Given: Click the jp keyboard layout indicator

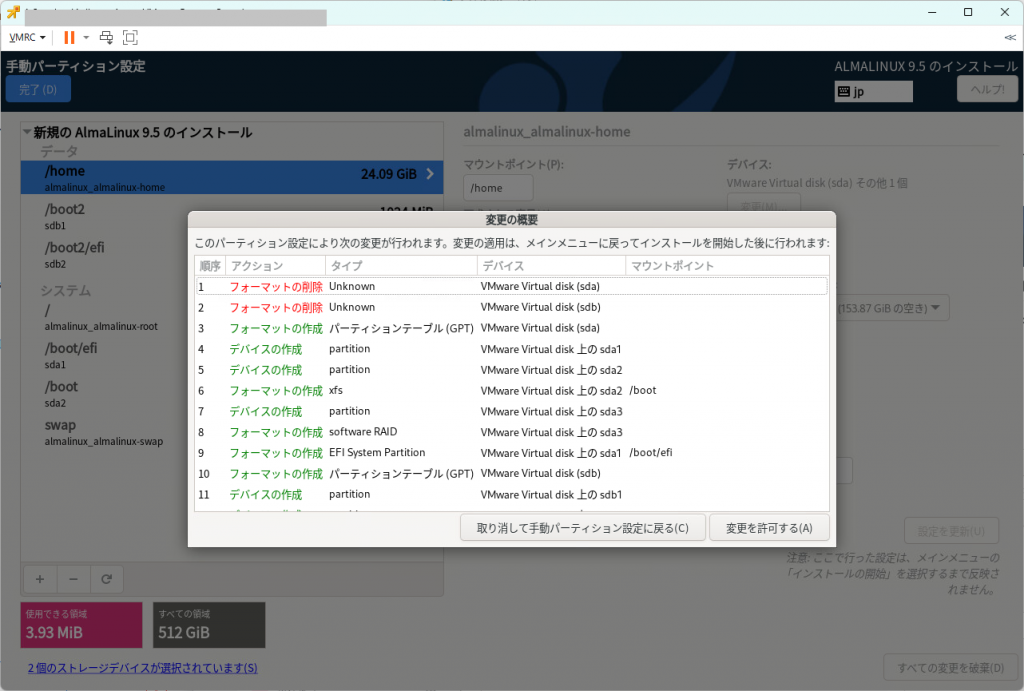Looking at the screenshot, I should [873, 91].
